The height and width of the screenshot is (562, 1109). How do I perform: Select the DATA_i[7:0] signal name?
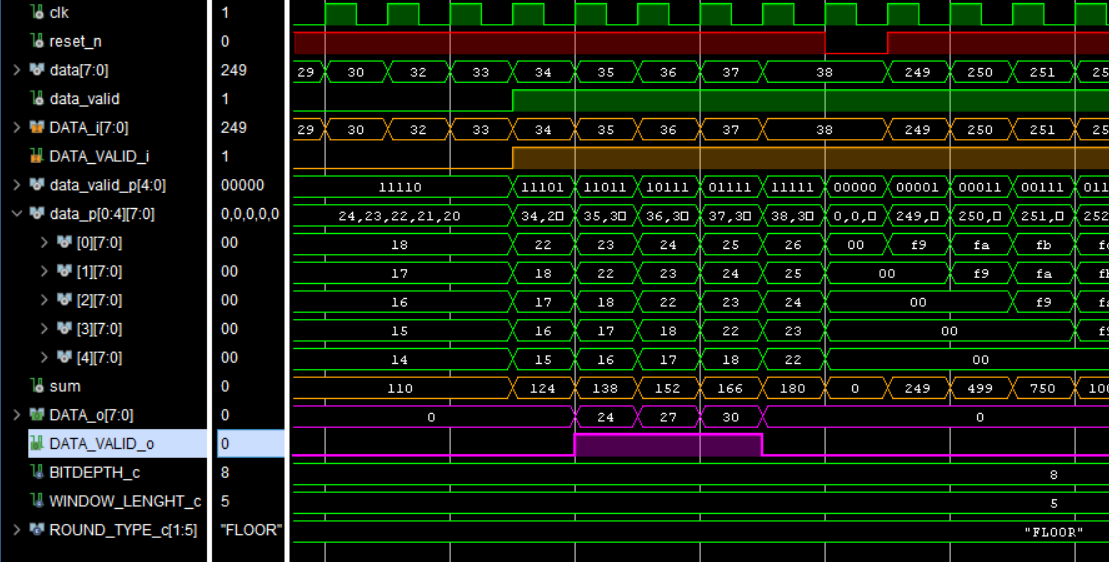pyautogui.click(x=88, y=128)
